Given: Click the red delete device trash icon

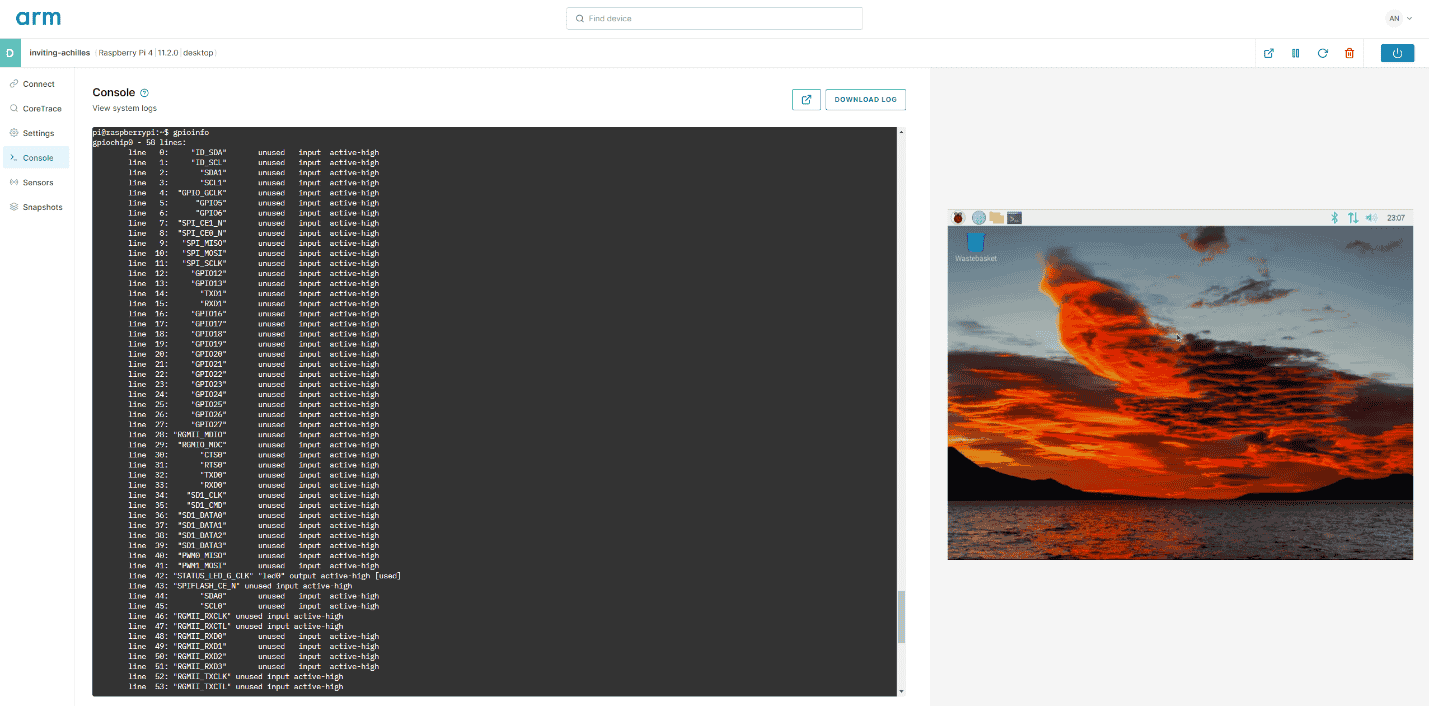Looking at the screenshot, I should coord(1349,53).
